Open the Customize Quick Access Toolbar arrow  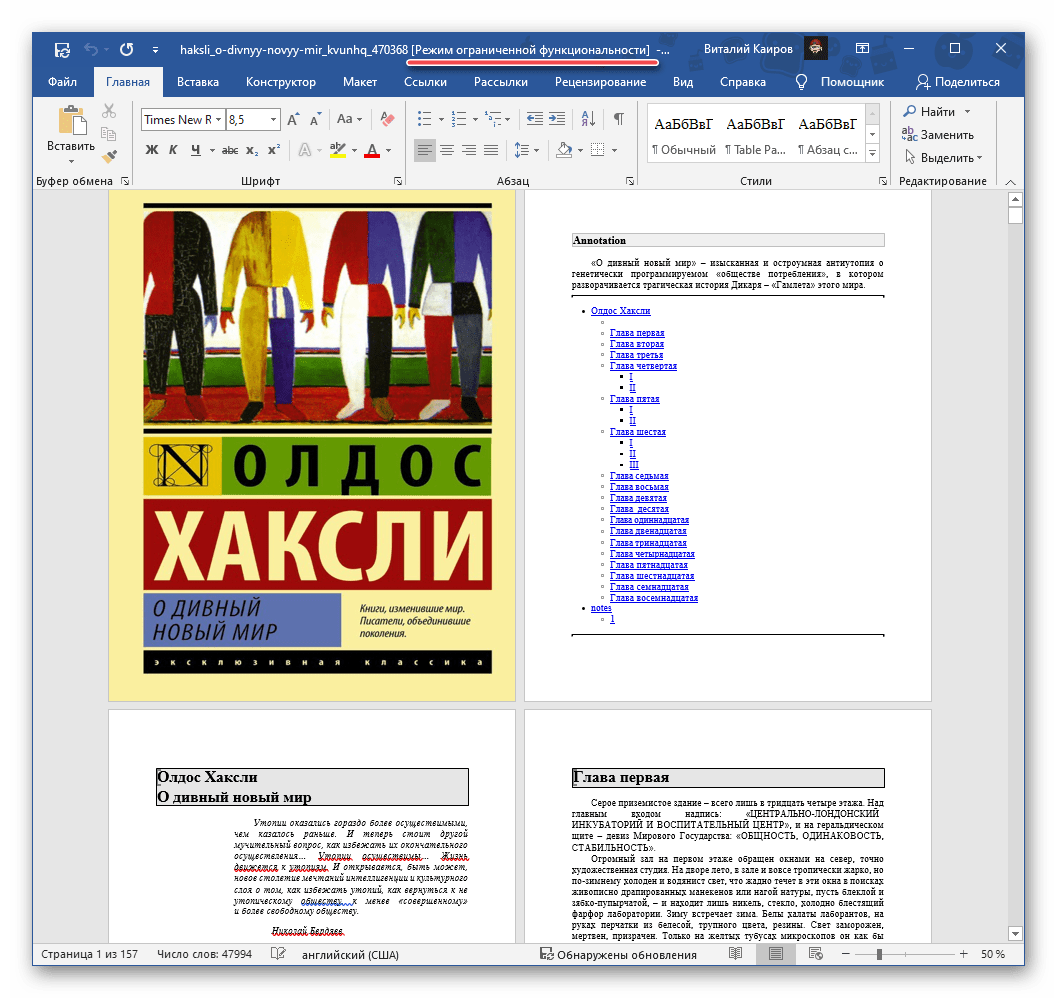[156, 50]
